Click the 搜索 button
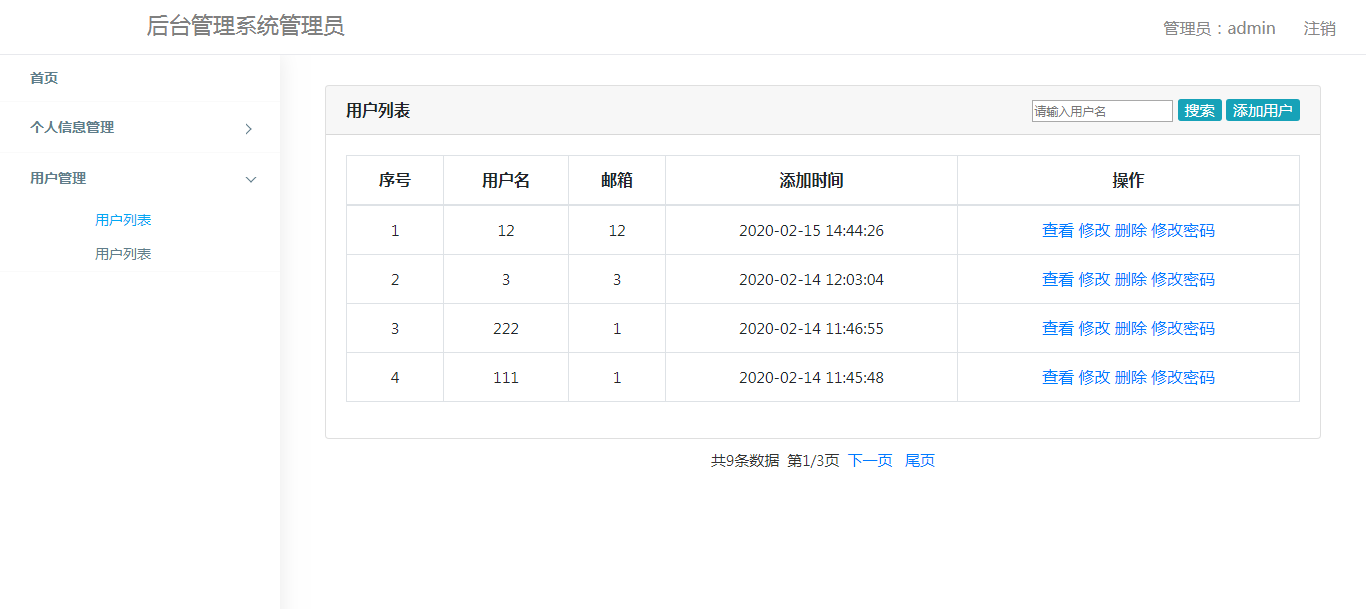This screenshot has width=1366, height=609. [1199, 110]
